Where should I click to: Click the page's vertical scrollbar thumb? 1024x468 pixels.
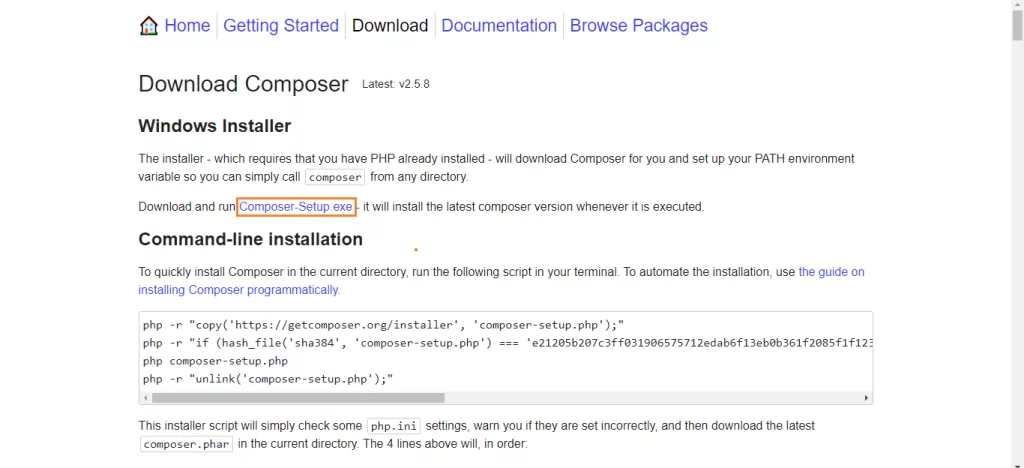pyautogui.click(x=1017, y=26)
